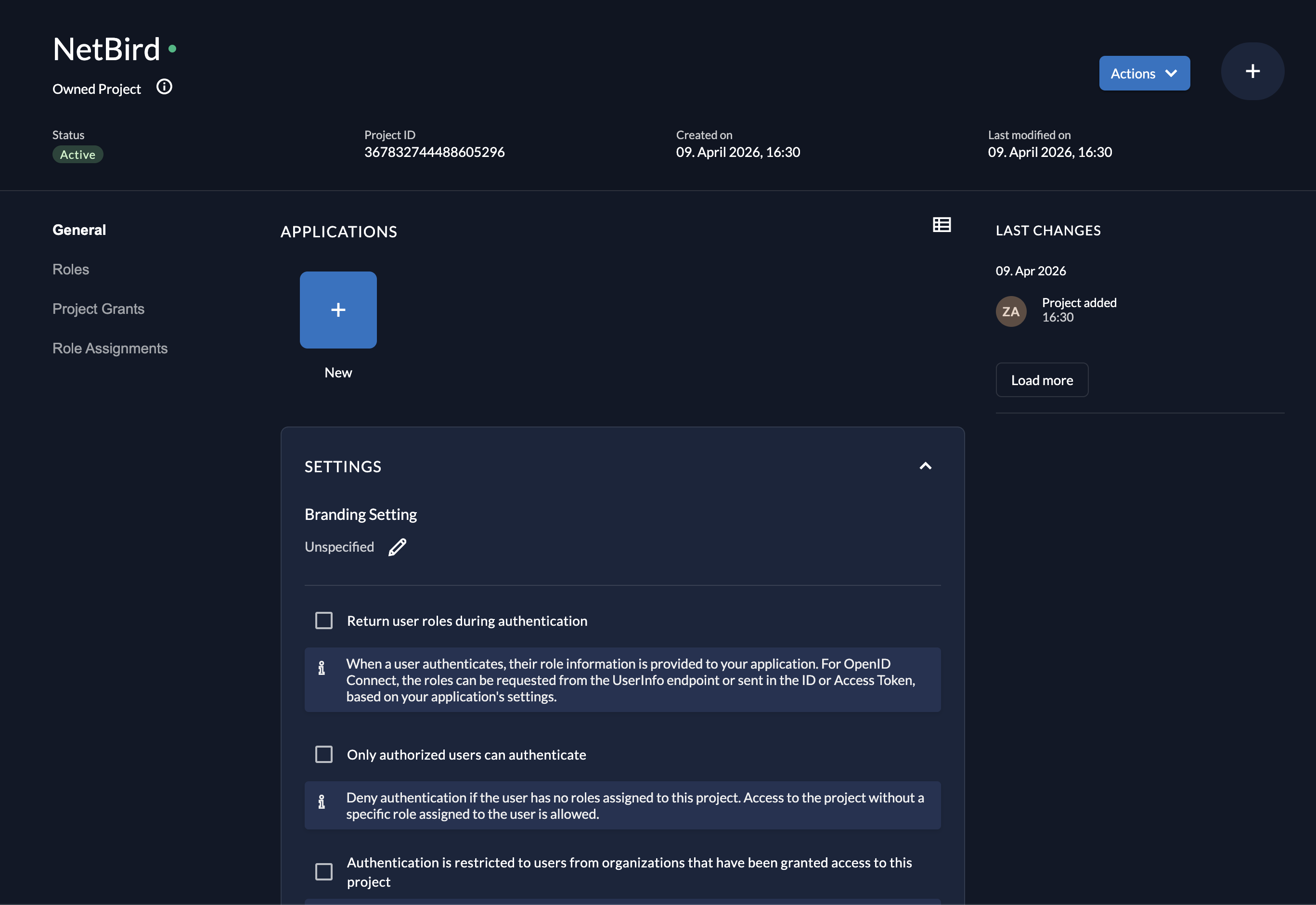
Task: Click the Settings panel header
Action: coord(343,466)
